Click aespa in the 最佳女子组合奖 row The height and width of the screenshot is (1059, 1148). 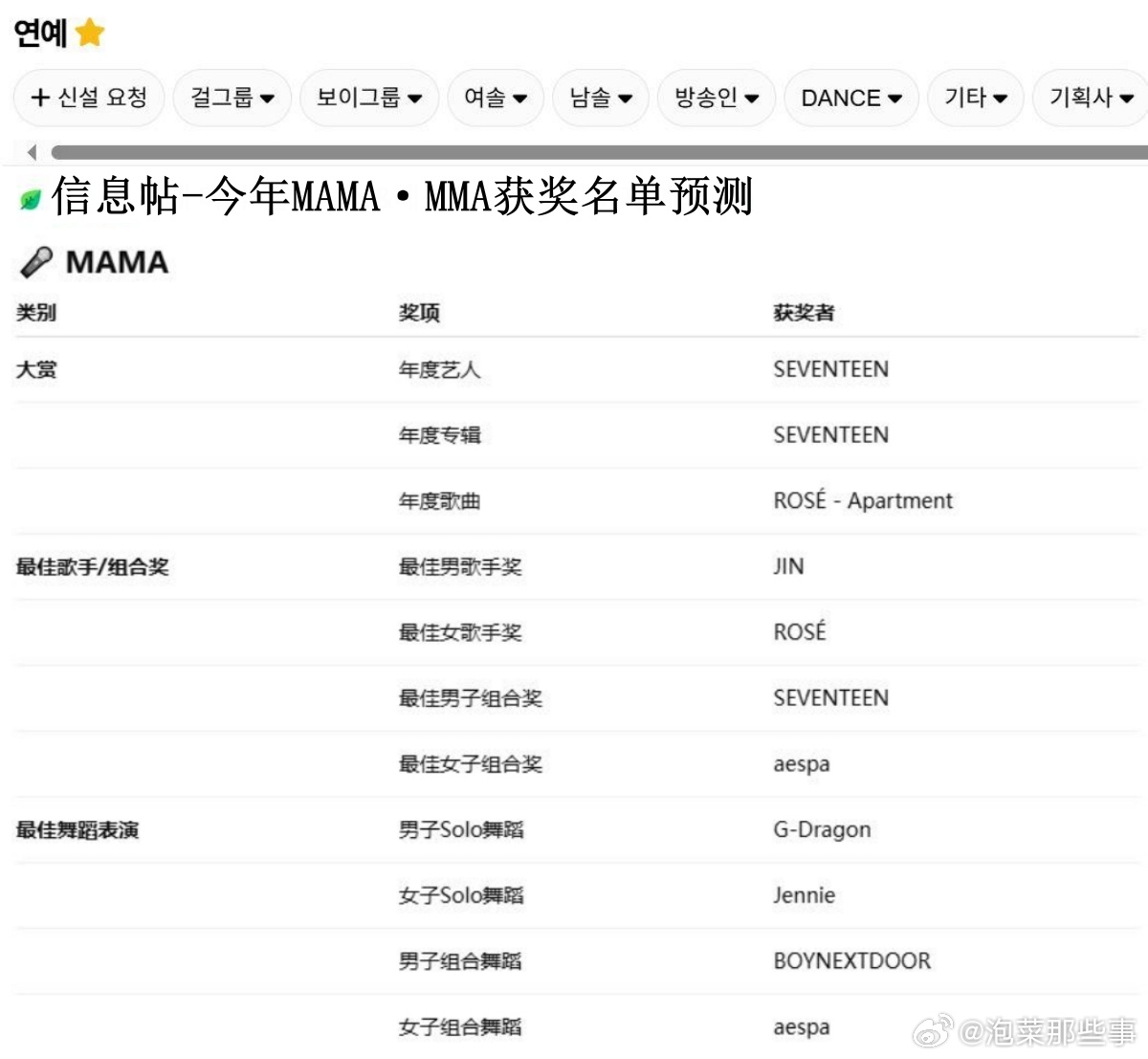pyautogui.click(x=802, y=764)
